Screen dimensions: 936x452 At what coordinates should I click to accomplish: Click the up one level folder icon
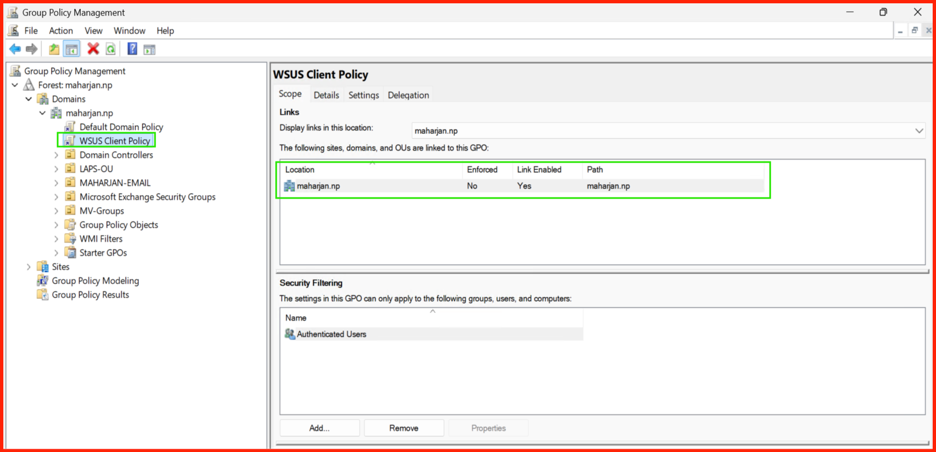point(54,49)
